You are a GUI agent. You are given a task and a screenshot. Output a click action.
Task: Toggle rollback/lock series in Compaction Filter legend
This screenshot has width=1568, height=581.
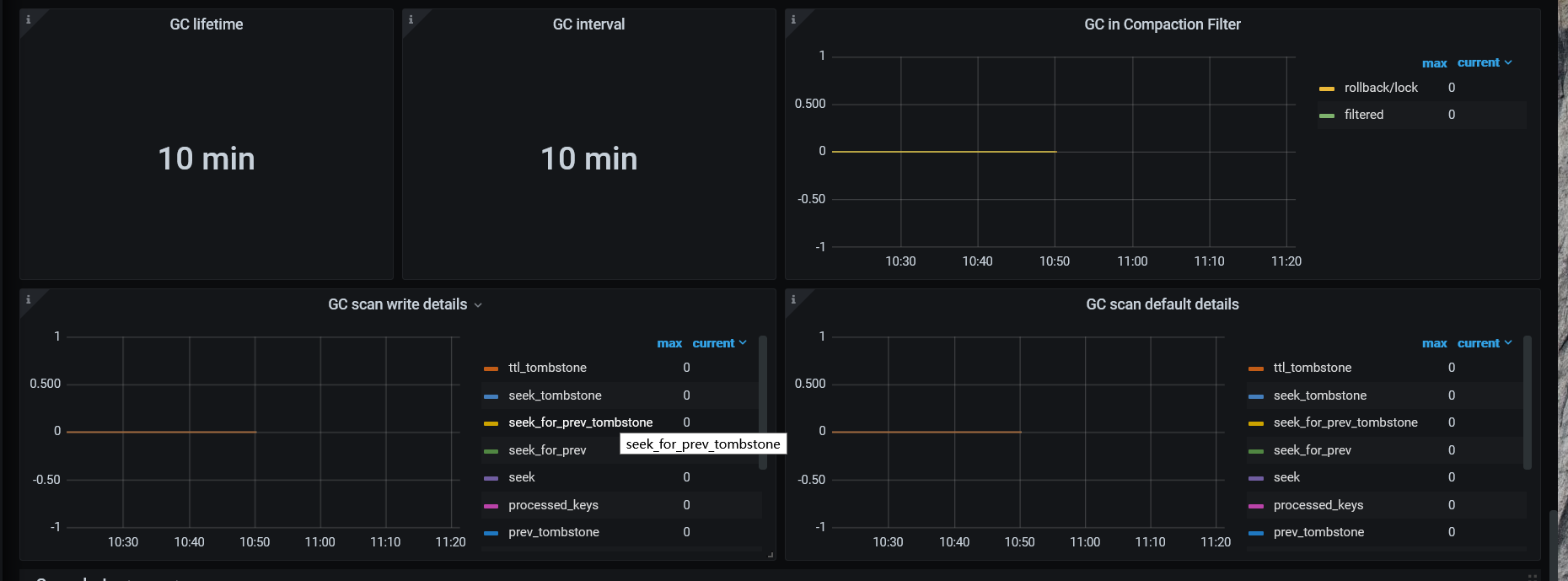(x=1380, y=88)
